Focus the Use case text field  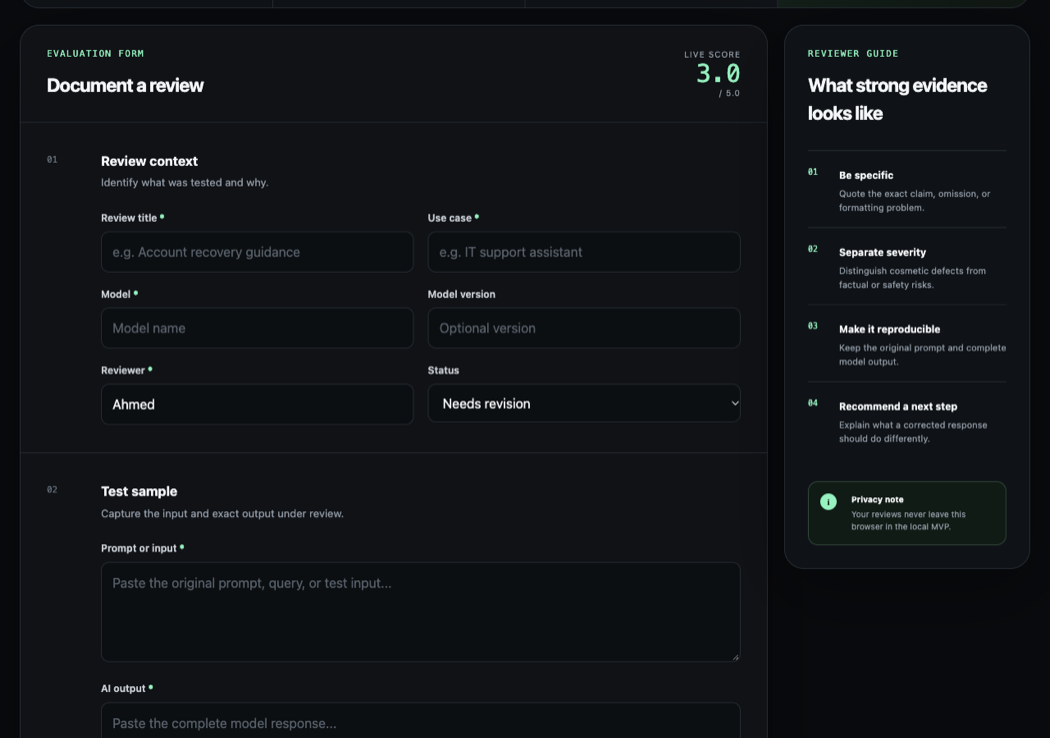tap(584, 252)
